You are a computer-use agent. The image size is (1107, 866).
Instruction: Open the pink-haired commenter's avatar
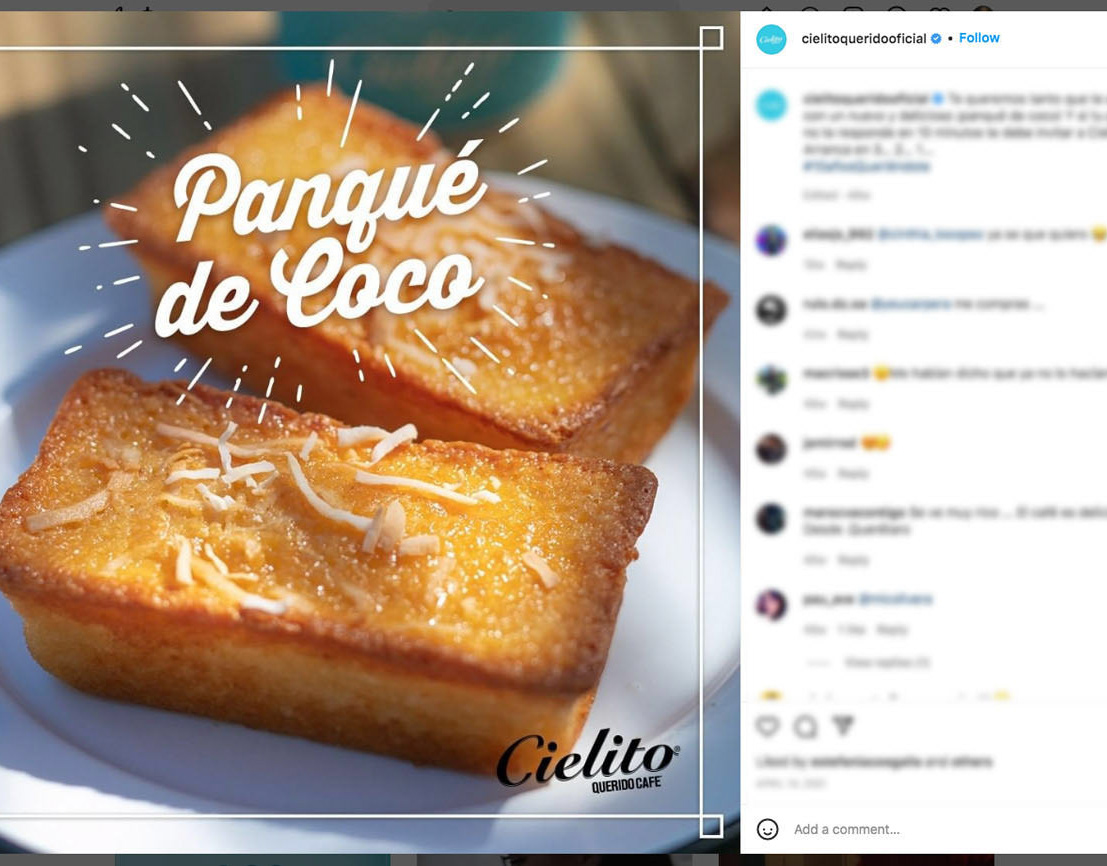click(771, 605)
